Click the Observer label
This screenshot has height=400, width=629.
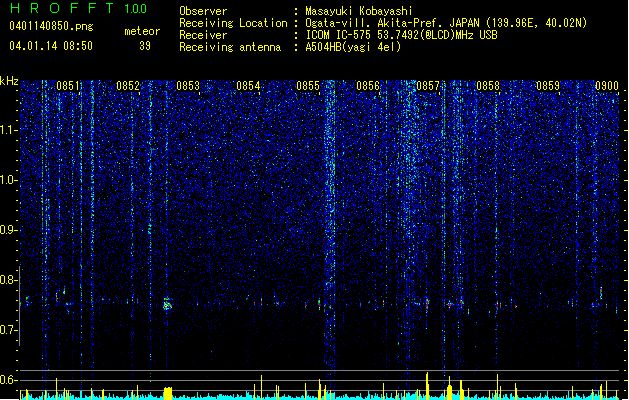[x=203, y=11]
